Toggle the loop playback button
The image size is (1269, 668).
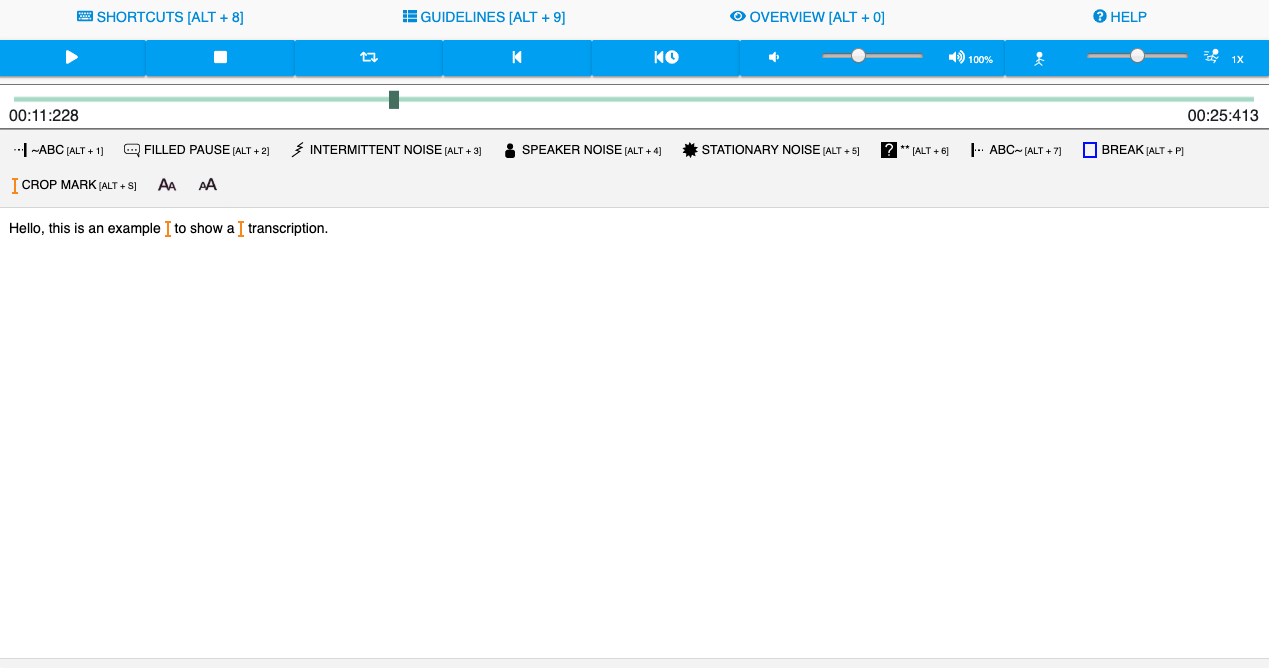(369, 58)
